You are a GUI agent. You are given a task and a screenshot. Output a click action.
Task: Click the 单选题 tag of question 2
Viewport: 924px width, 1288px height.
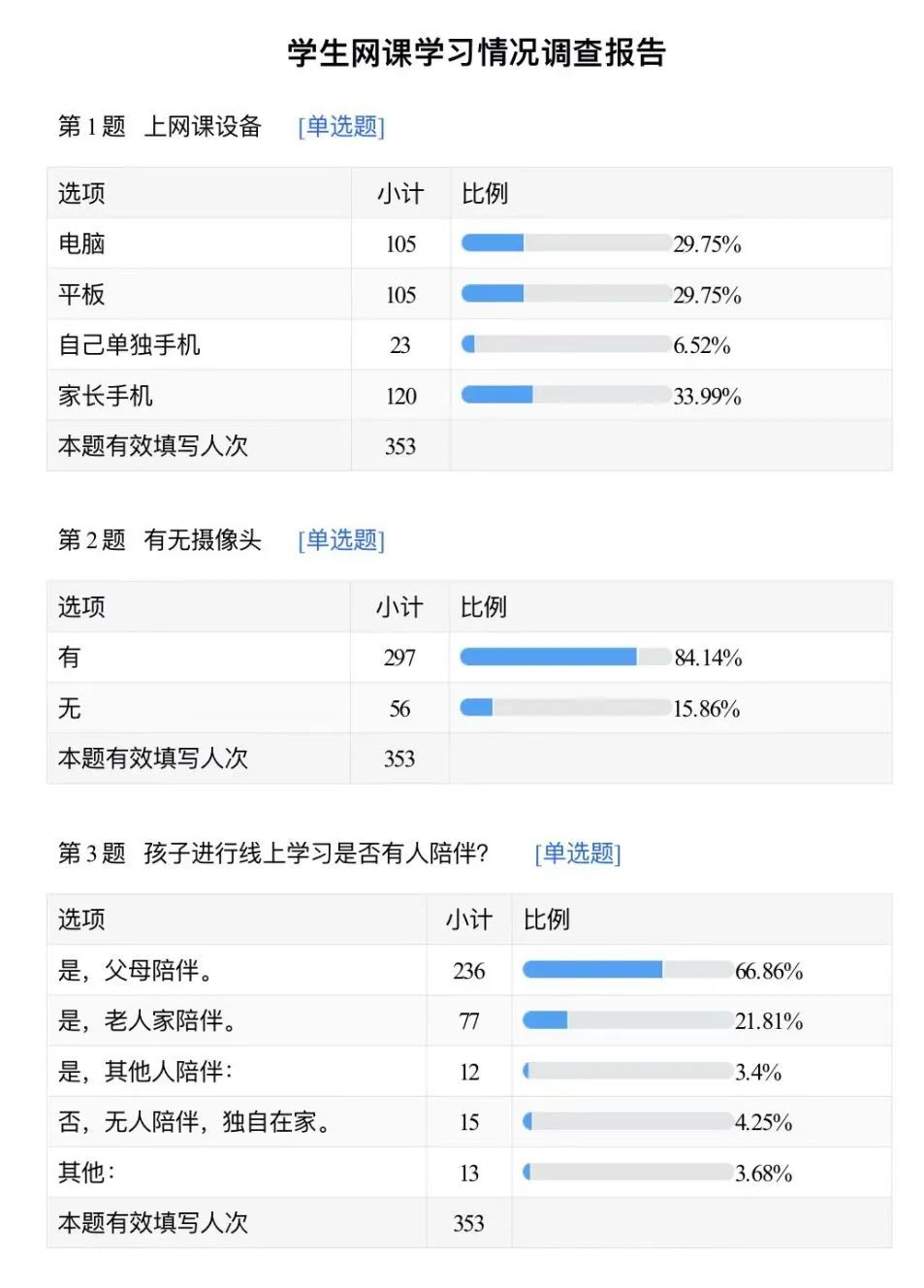(x=341, y=540)
